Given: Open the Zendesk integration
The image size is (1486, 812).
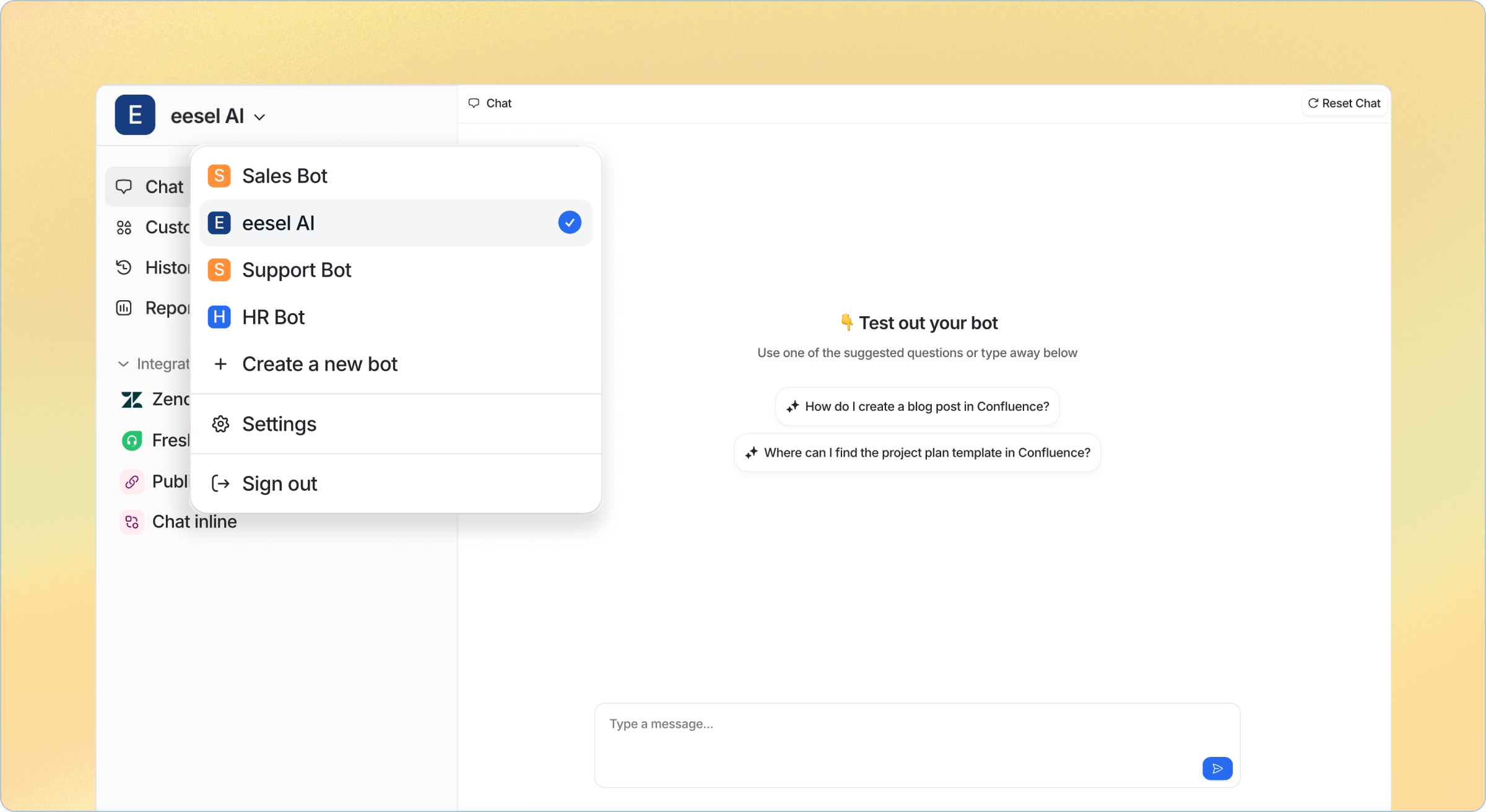Looking at the screenshot, I should (x=155, y=399).
